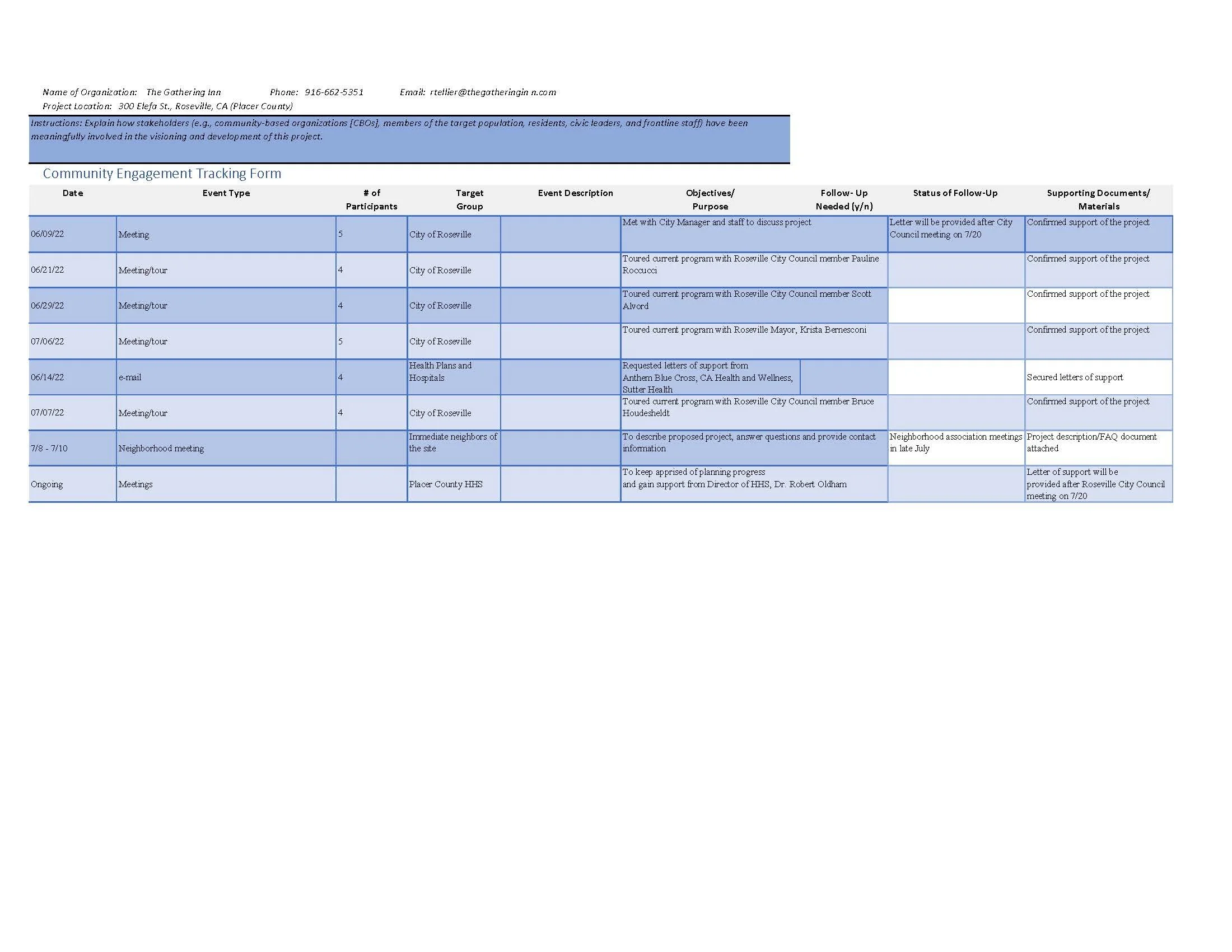Click the email address rtellier@thegatheringinn.com

(492, 92)
